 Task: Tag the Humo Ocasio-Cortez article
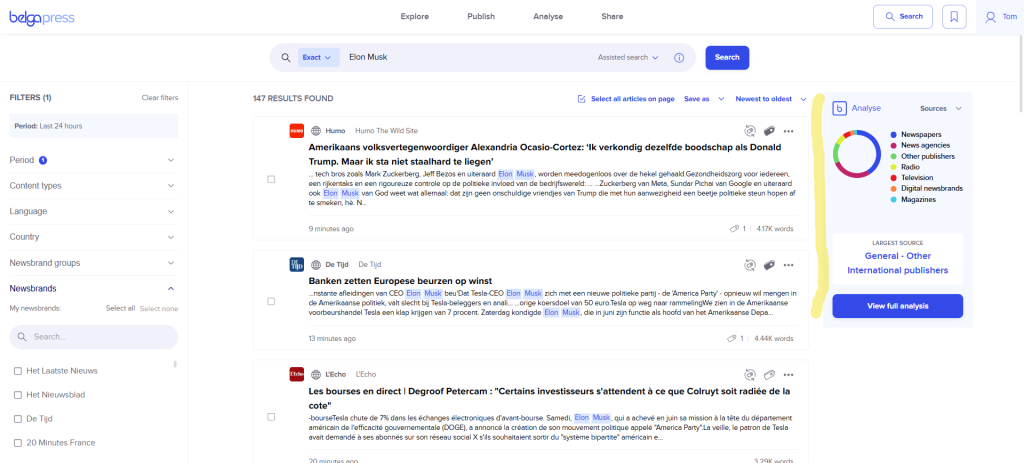(x=769, y=131)
